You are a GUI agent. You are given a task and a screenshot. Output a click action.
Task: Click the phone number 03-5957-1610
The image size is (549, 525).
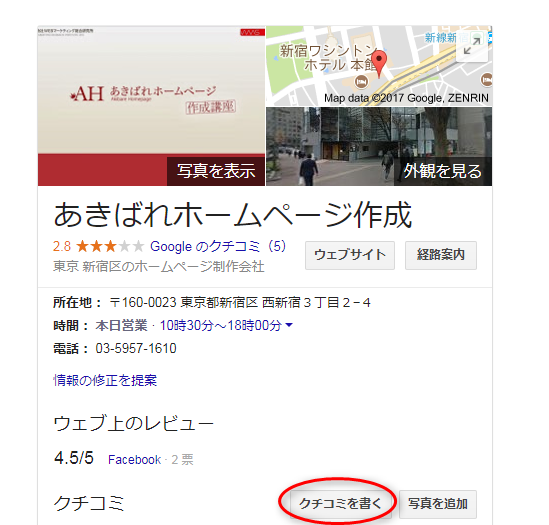tap(136, 348)
